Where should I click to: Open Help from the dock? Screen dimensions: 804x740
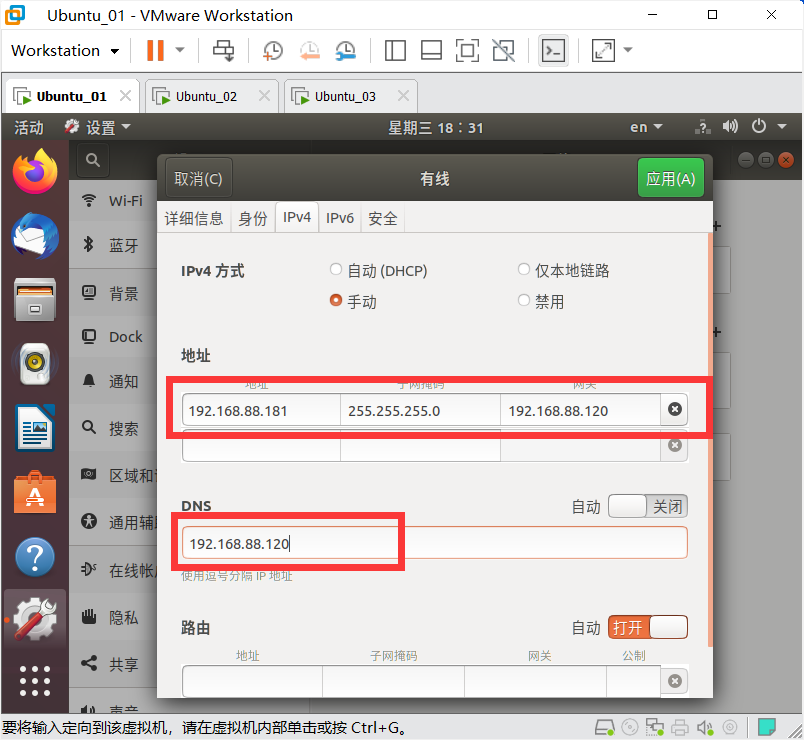35,557
